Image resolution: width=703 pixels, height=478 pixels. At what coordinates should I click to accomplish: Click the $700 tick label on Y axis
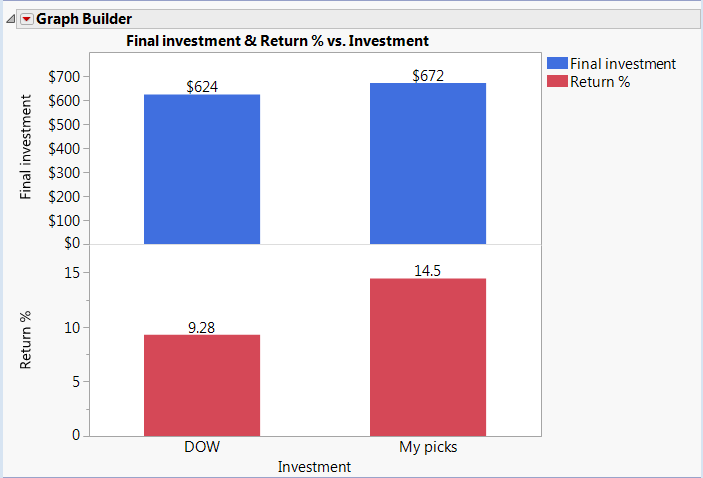click(x=64, y=77)
